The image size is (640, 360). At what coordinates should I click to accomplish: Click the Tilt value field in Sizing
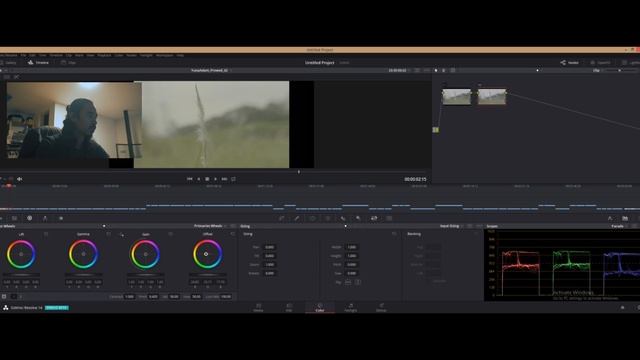269,256
